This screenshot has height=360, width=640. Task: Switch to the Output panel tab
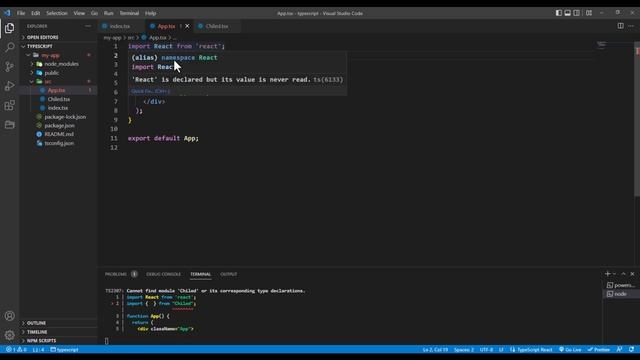(x=229, y=274)
